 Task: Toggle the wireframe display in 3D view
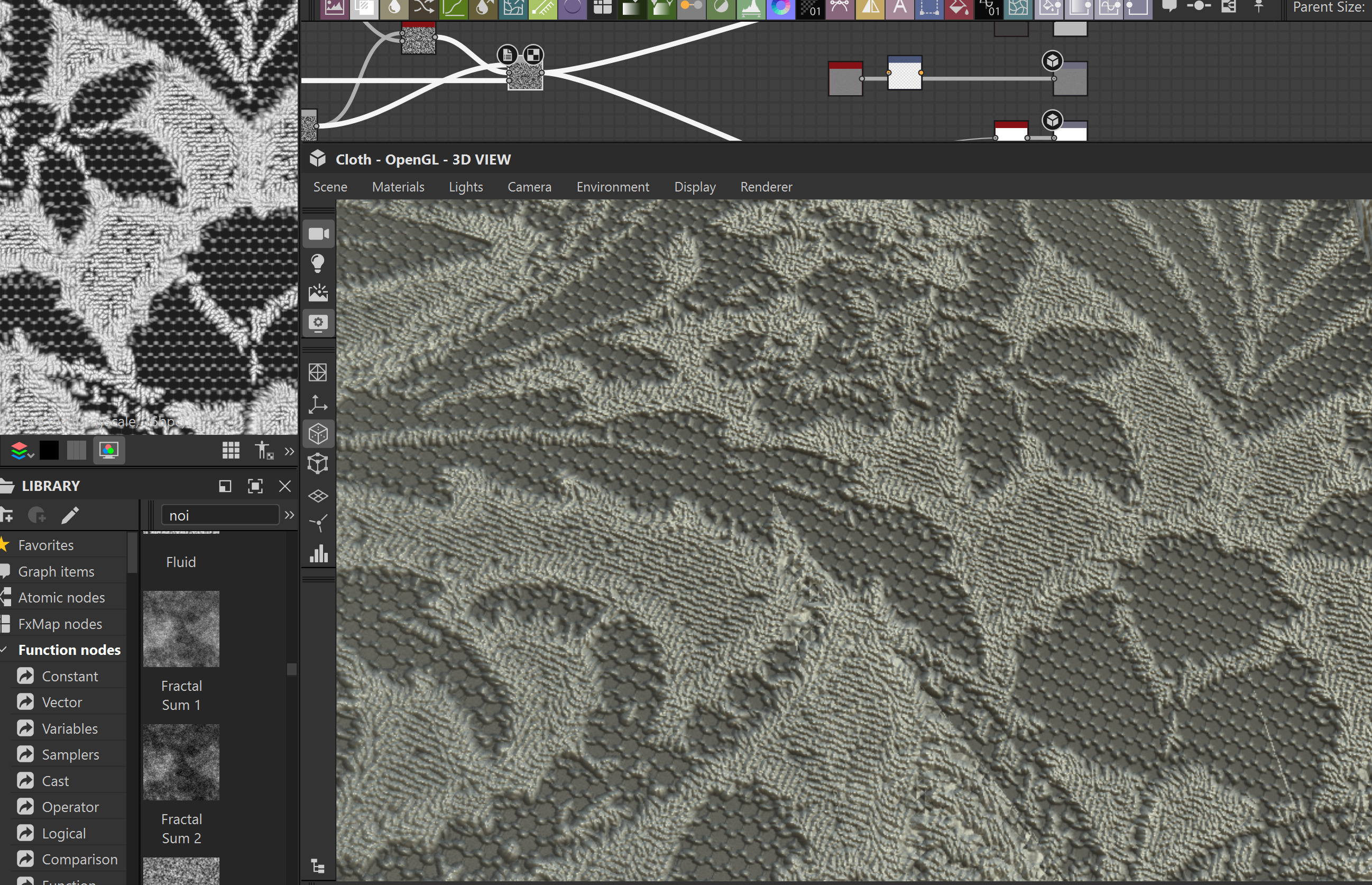click(318, 372)
